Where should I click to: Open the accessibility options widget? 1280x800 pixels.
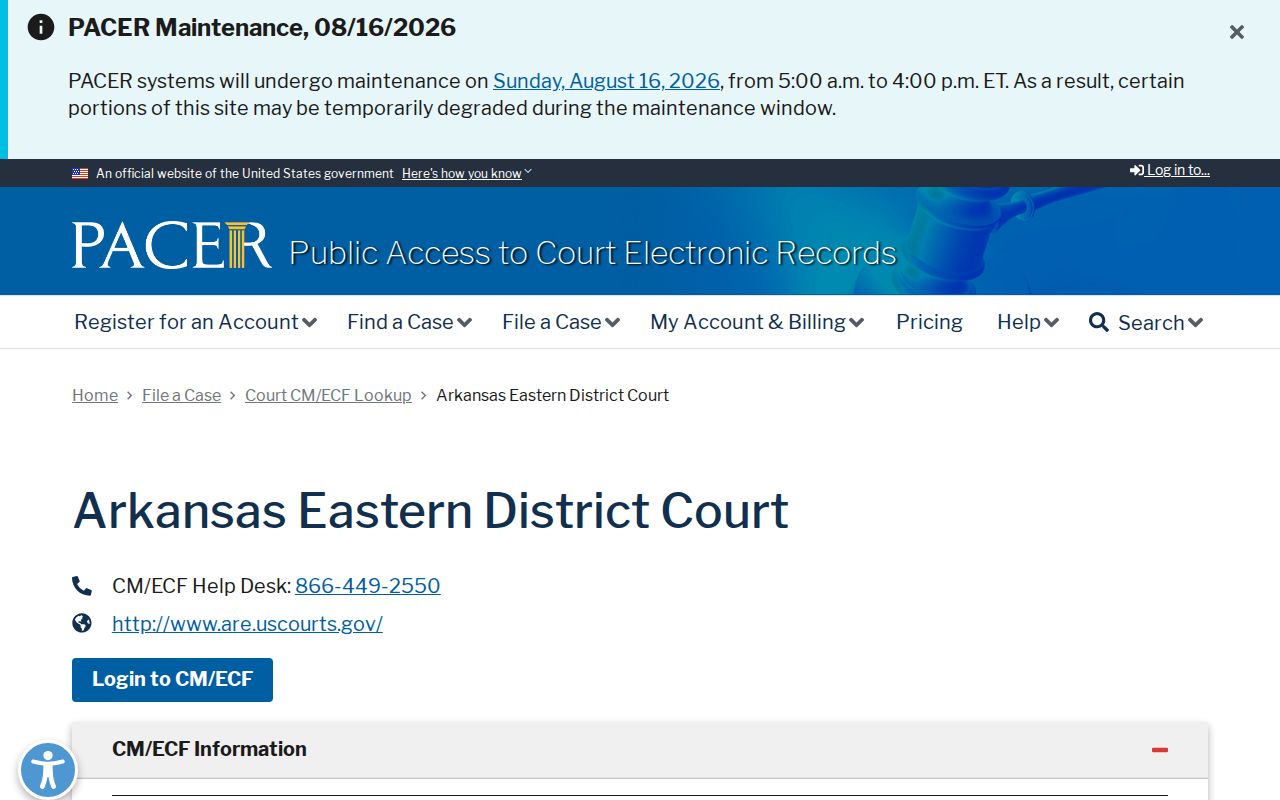[47, 770]
